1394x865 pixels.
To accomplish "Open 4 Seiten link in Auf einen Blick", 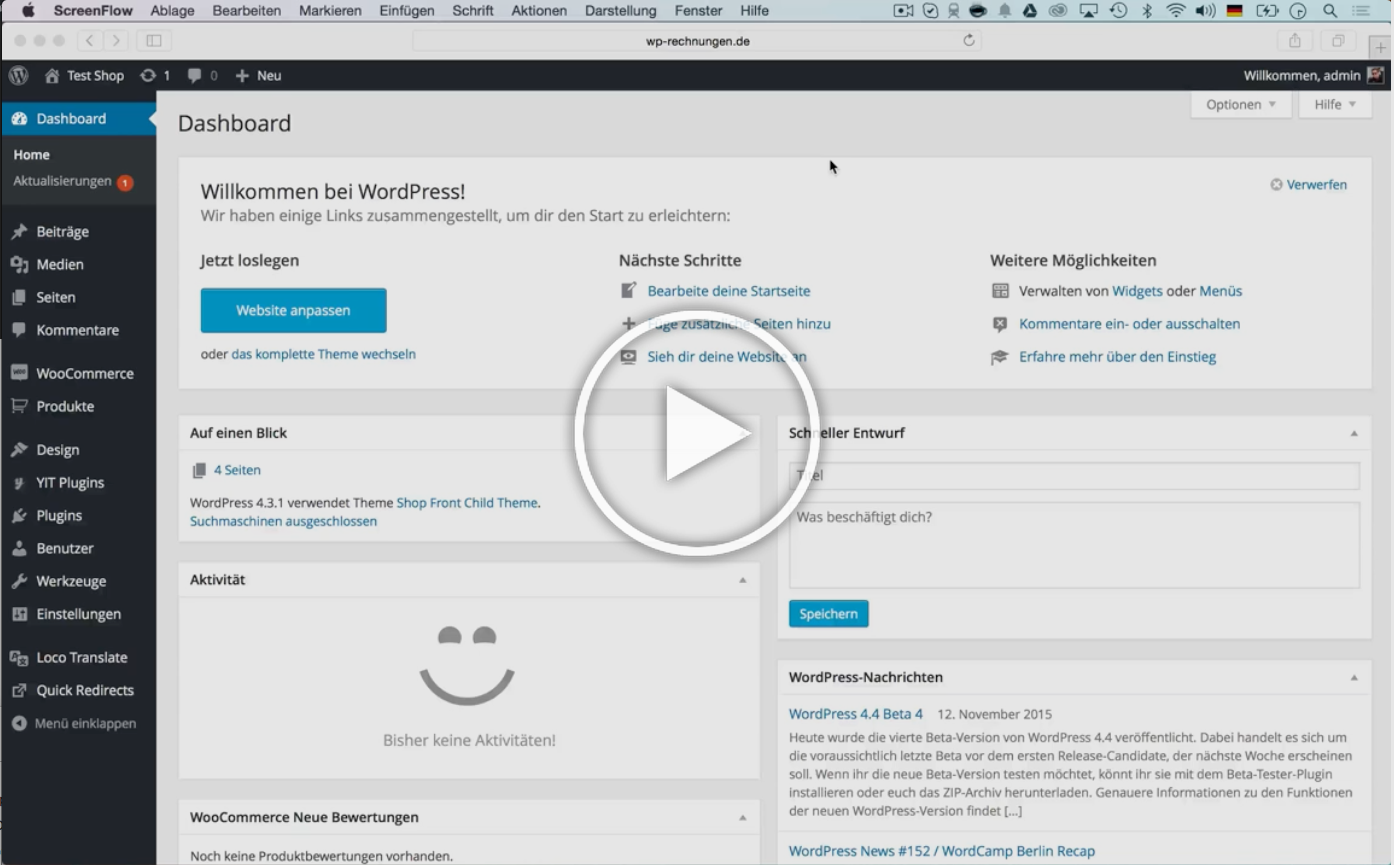I will [237, 470].
